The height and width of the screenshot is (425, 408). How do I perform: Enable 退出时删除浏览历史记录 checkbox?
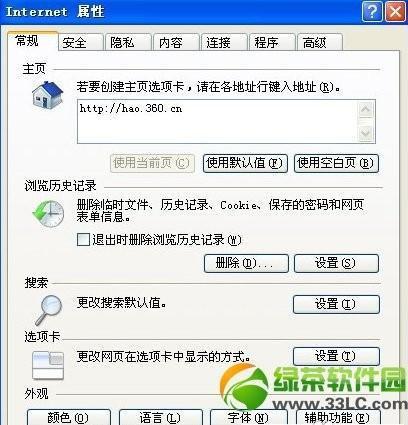(x=83, y=239)
